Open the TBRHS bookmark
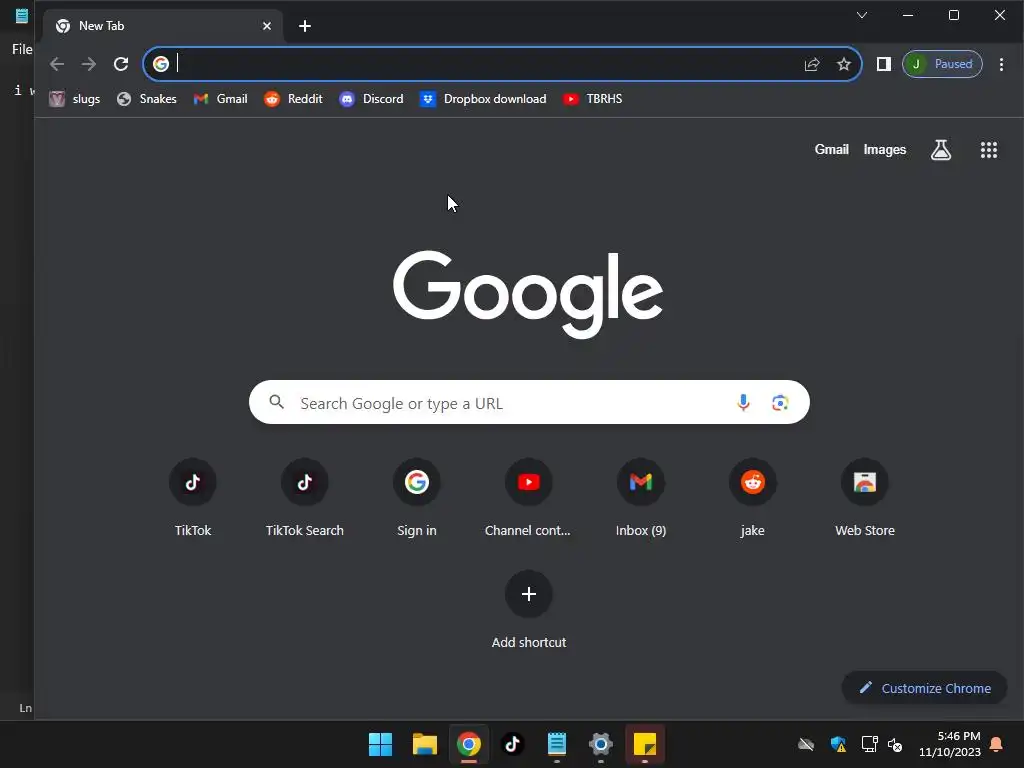1024x768 pixels. point(593,99)
